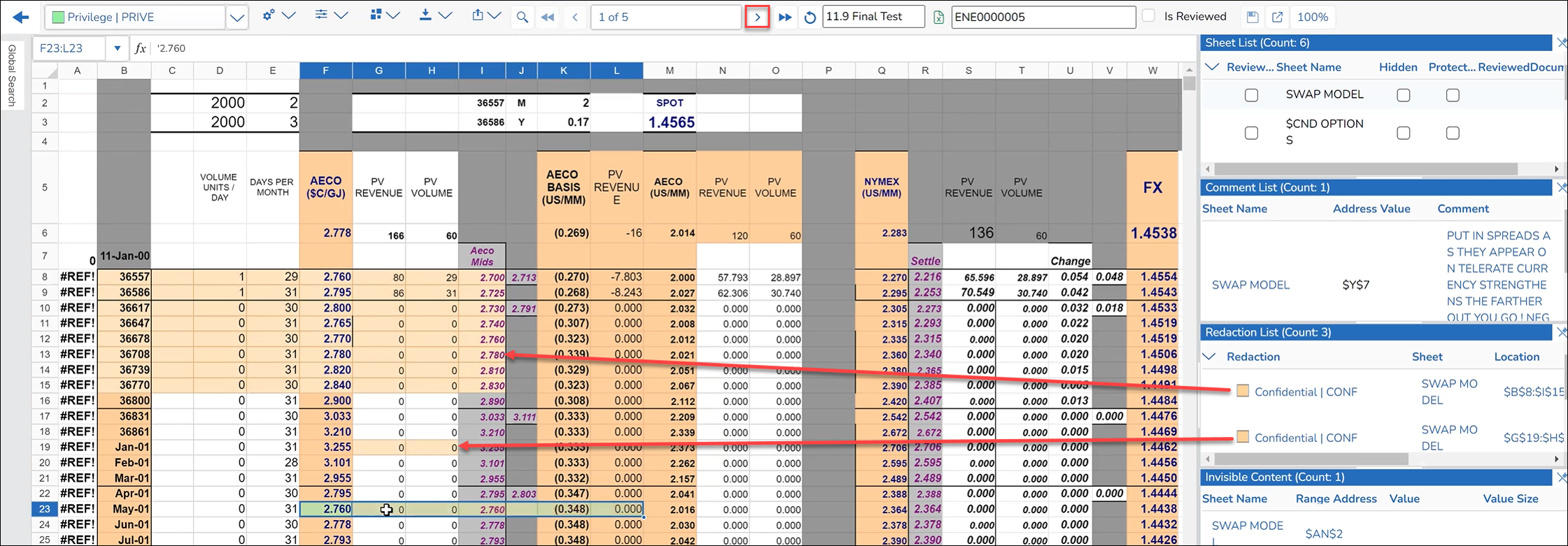Click cell SPOT value 1.4565
1568x546 pixels.
click(x=670, y=122)
